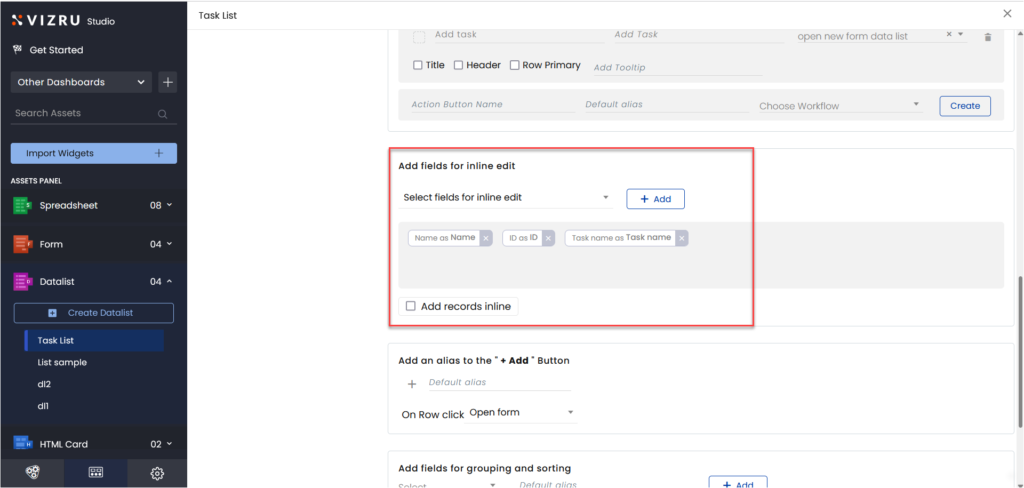This screenshot has height=488, width=1024.
Task: Enable the Add records inline checkbox
Action: 410,307
